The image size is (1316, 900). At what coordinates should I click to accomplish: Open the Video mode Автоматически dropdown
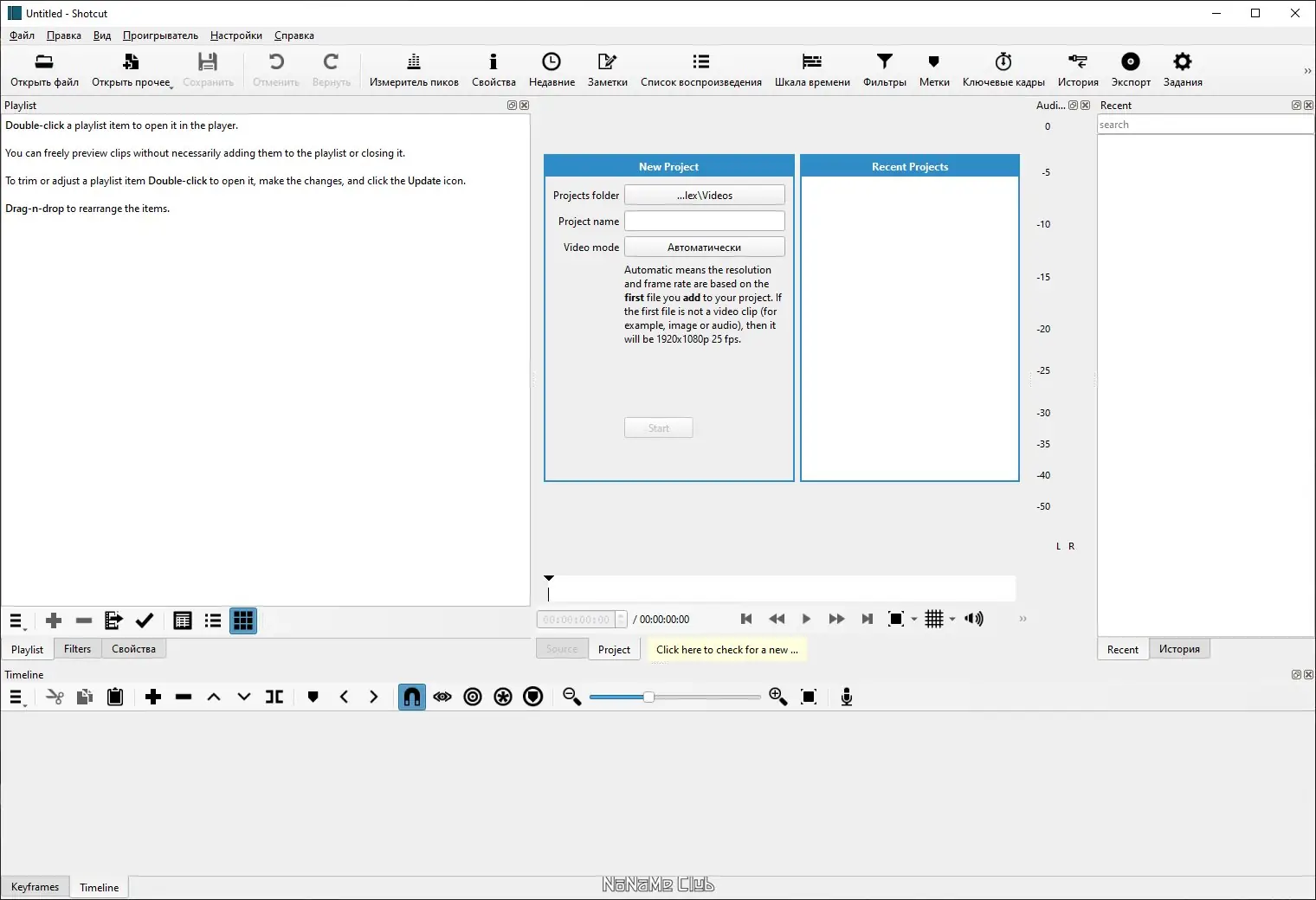tap(705, 247)
